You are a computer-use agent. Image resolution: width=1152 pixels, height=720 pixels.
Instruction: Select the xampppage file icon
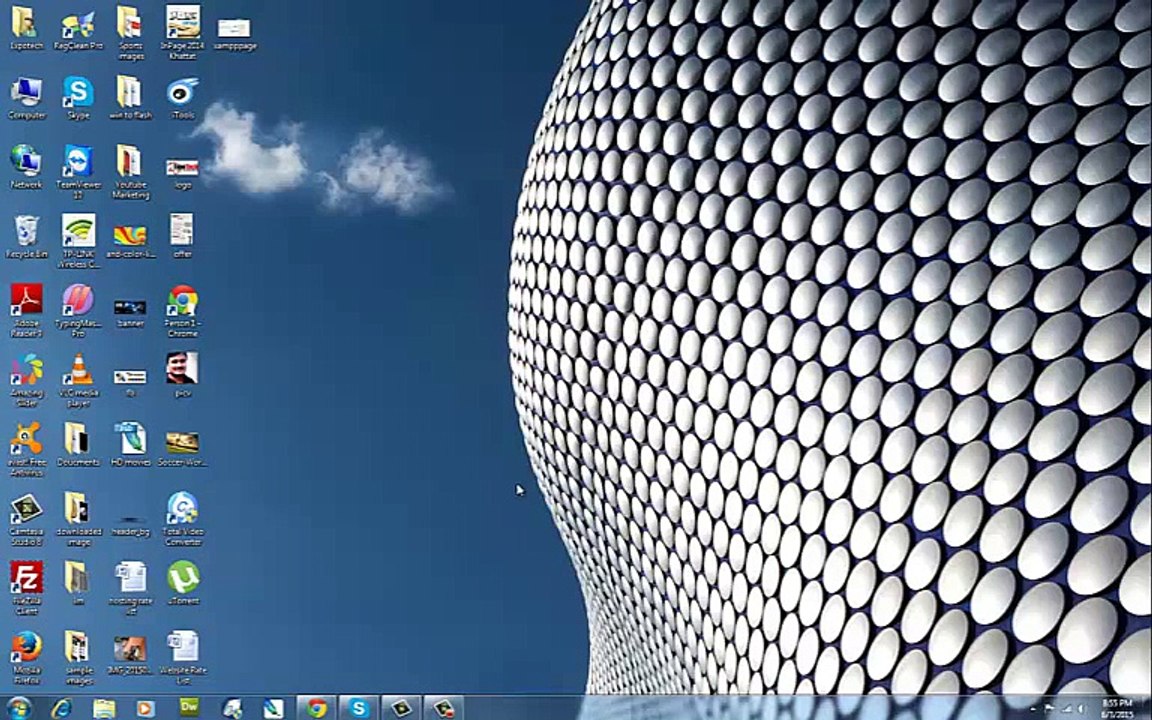pyautogui.click(x=234, y=33)
